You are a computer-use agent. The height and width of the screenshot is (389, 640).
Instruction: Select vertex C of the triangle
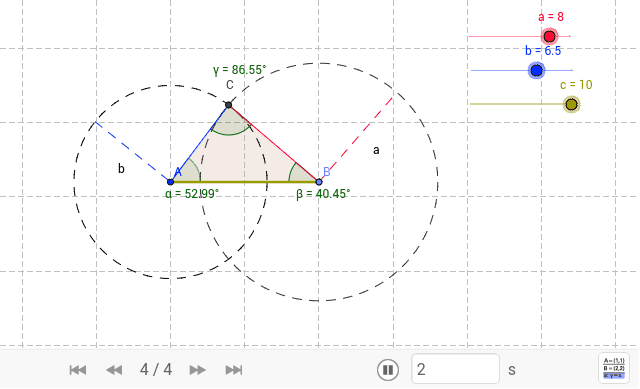(x=229, y=105)
